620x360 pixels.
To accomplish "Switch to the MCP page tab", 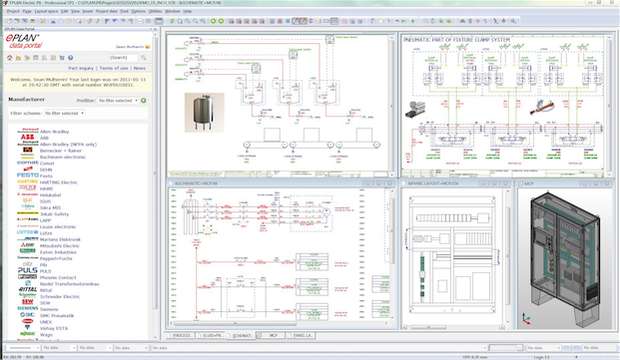I will tap(273, 335).
